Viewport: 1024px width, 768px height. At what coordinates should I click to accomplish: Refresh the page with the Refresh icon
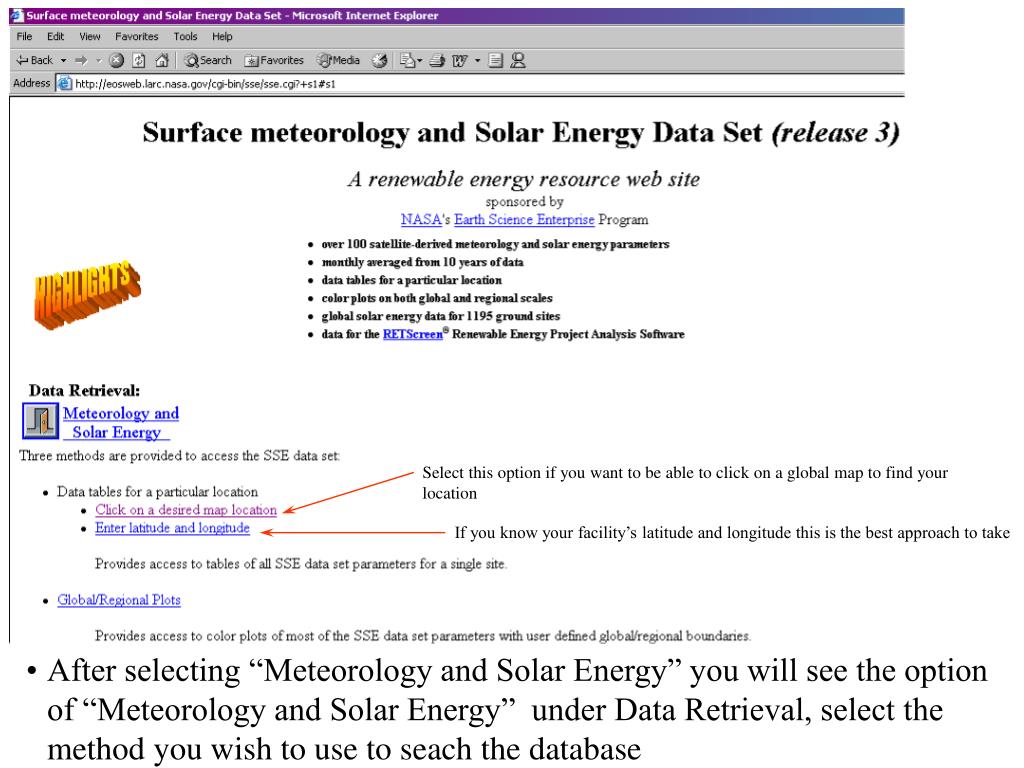139,61
